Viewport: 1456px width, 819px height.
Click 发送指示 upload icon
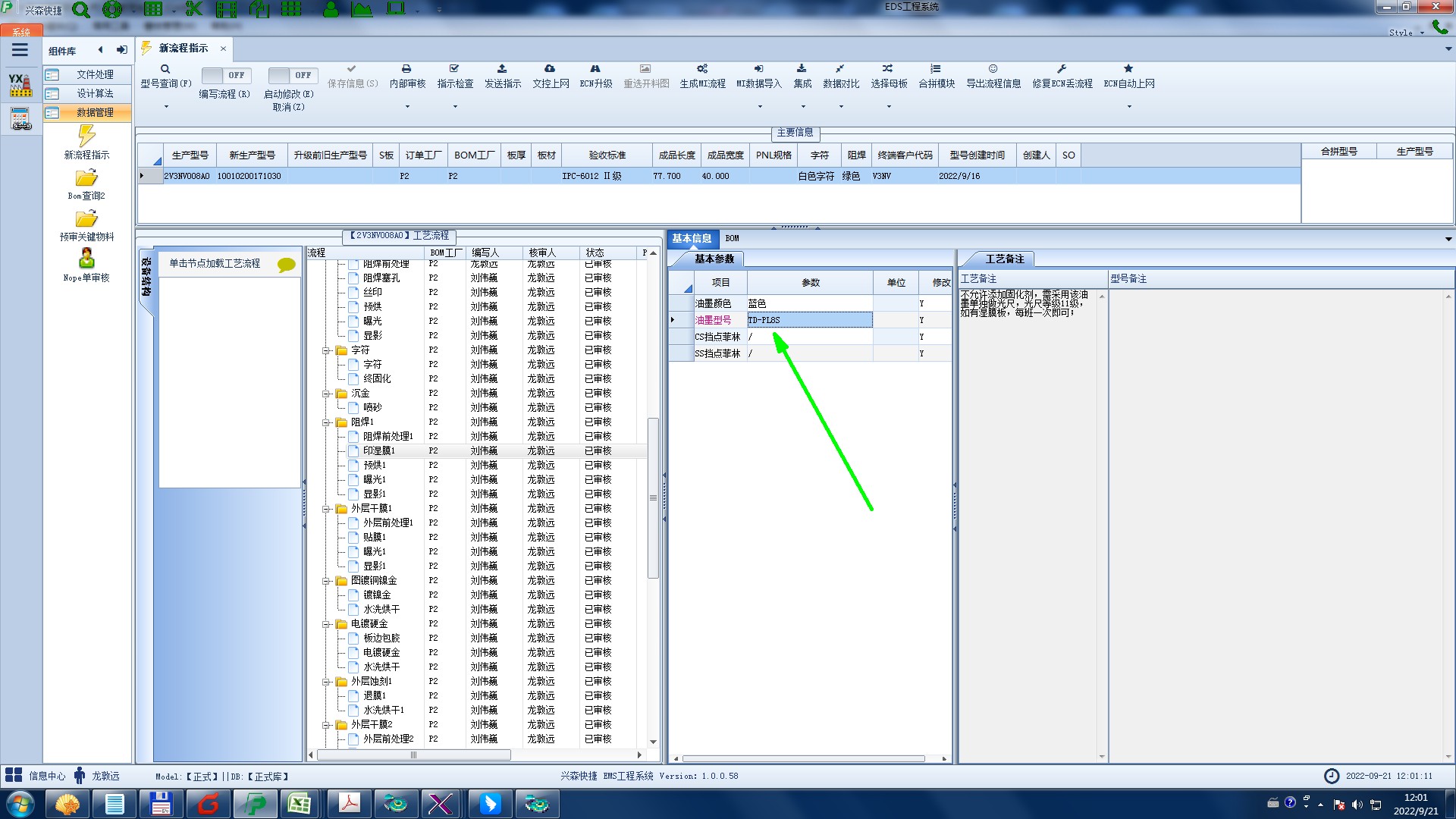coord(502,69)
